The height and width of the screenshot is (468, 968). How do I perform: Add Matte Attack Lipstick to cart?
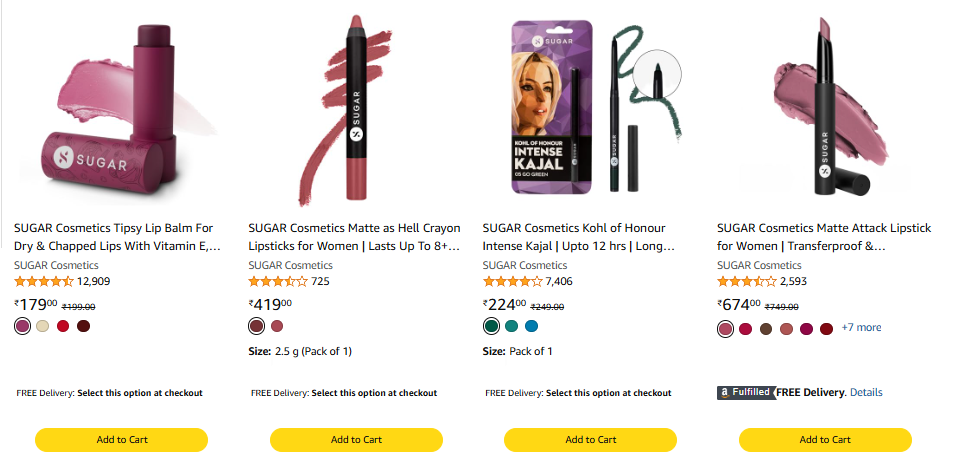pyautogui.click(x=825, y=439)
